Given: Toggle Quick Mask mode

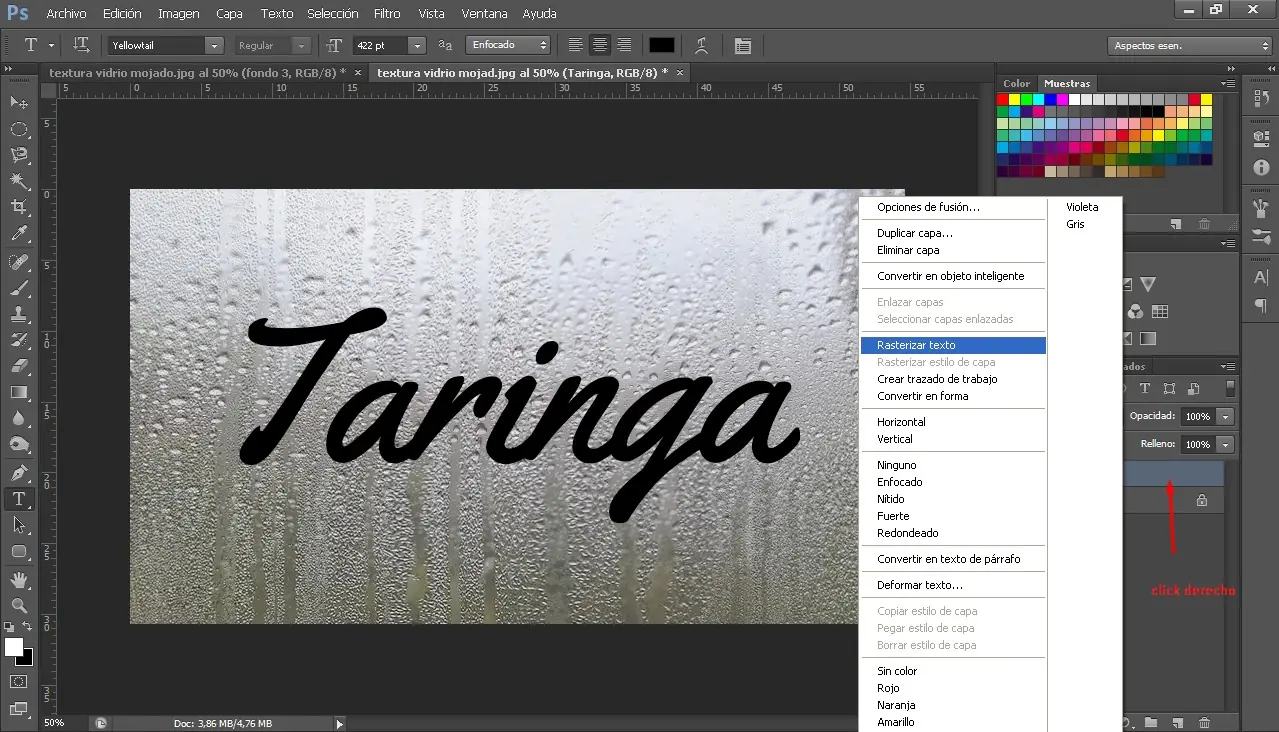Looking at the screenshot, I should (x=19, y=681).
